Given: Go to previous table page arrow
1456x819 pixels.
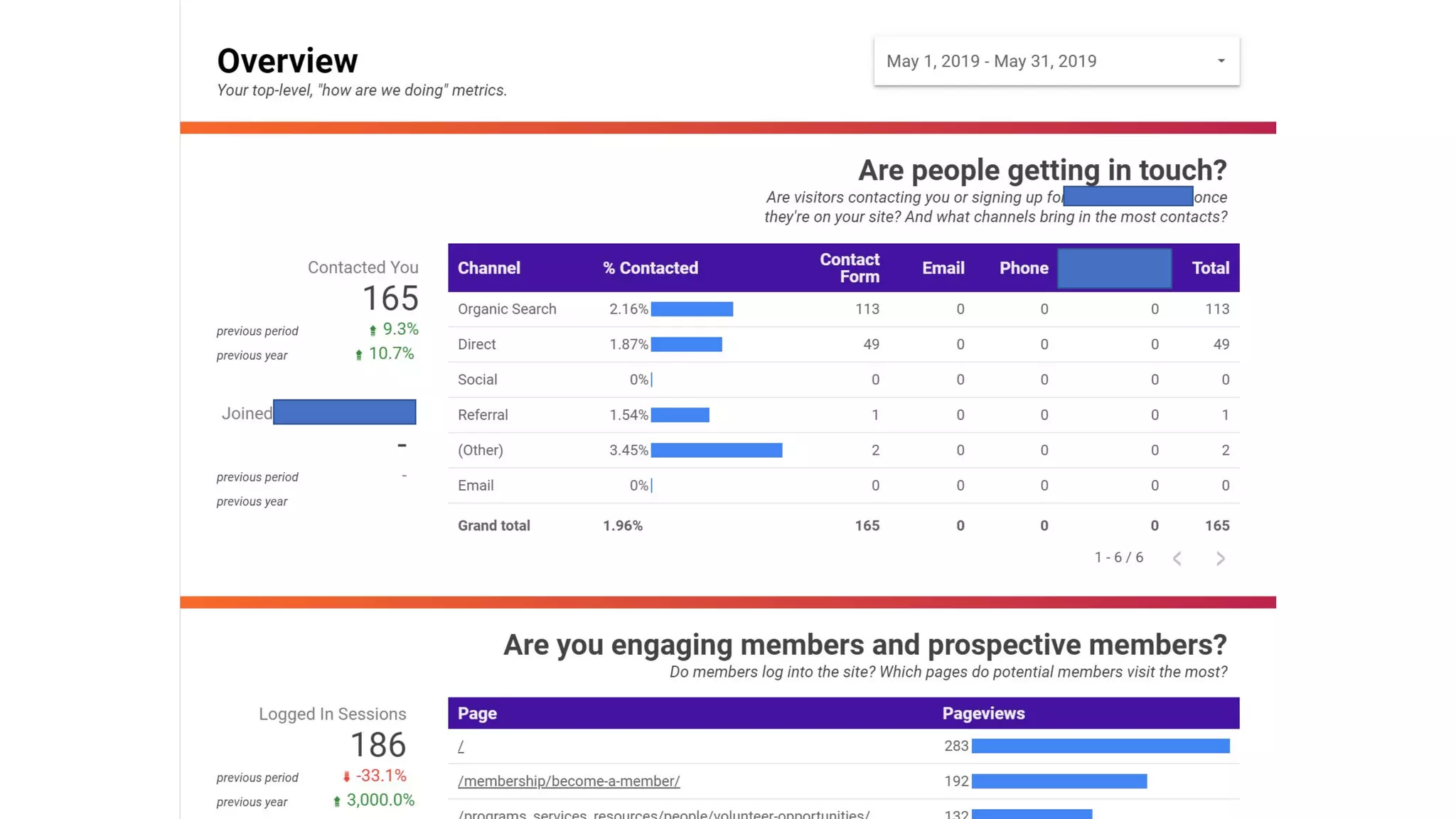Looking at the screenshot, I should coord(1177,559).
